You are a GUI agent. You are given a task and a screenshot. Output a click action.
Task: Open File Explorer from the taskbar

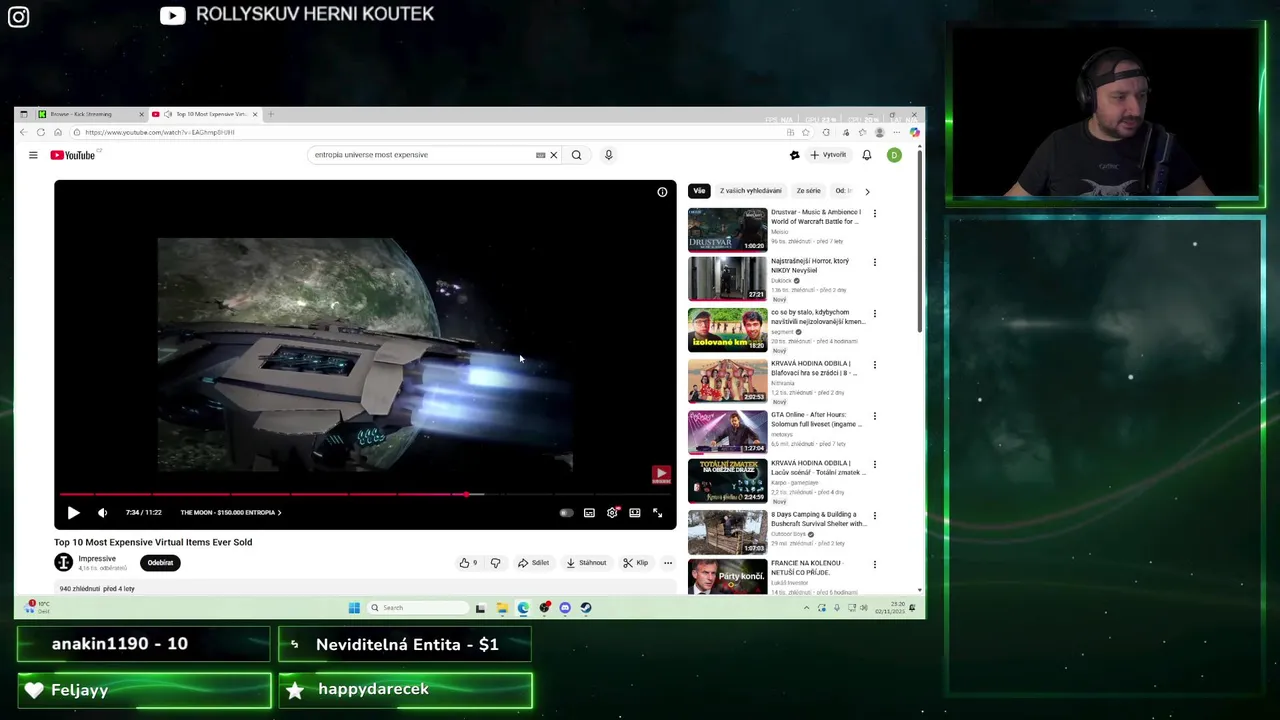click(502, 607)
